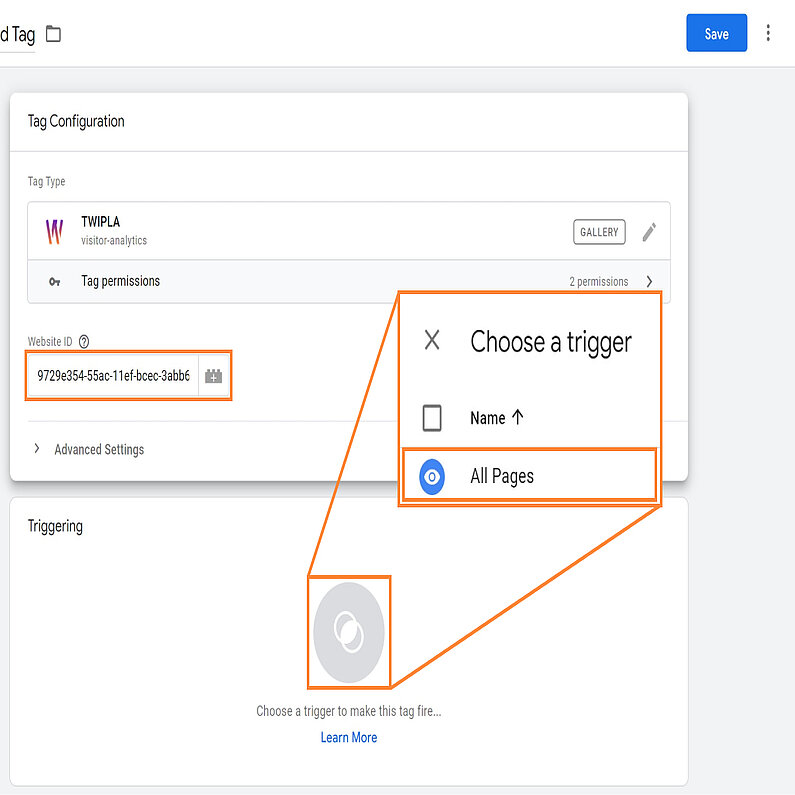Screen dimensions: 795x795
Task: Open the three-dot more options menu
Action: coord(768,33)
